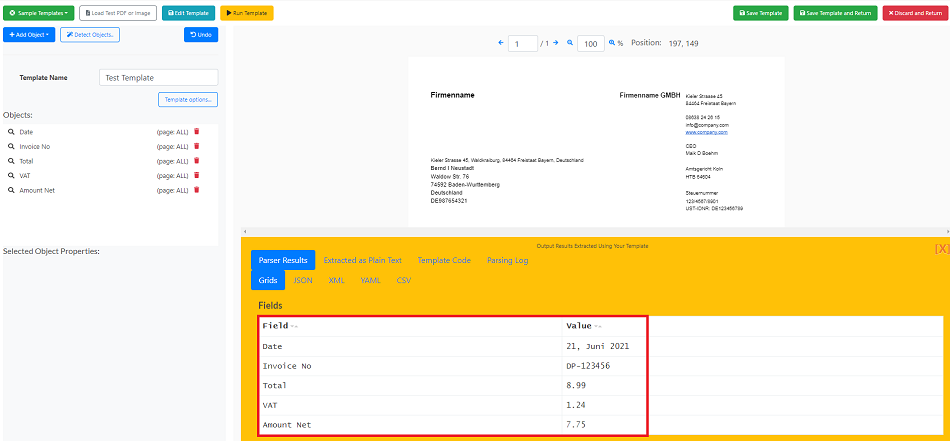Open the Template Code tab
The image size is (950, 441).
pyautogui.click(x=444, y=260)
